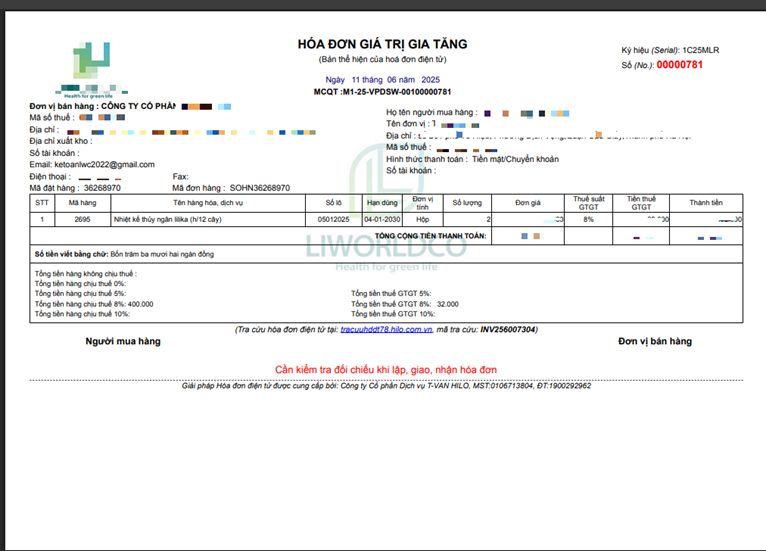Select the amount in words Bốn trăm ba mươi hai ngàn đồng
The image size is (766, 551).
coord(162,254)
